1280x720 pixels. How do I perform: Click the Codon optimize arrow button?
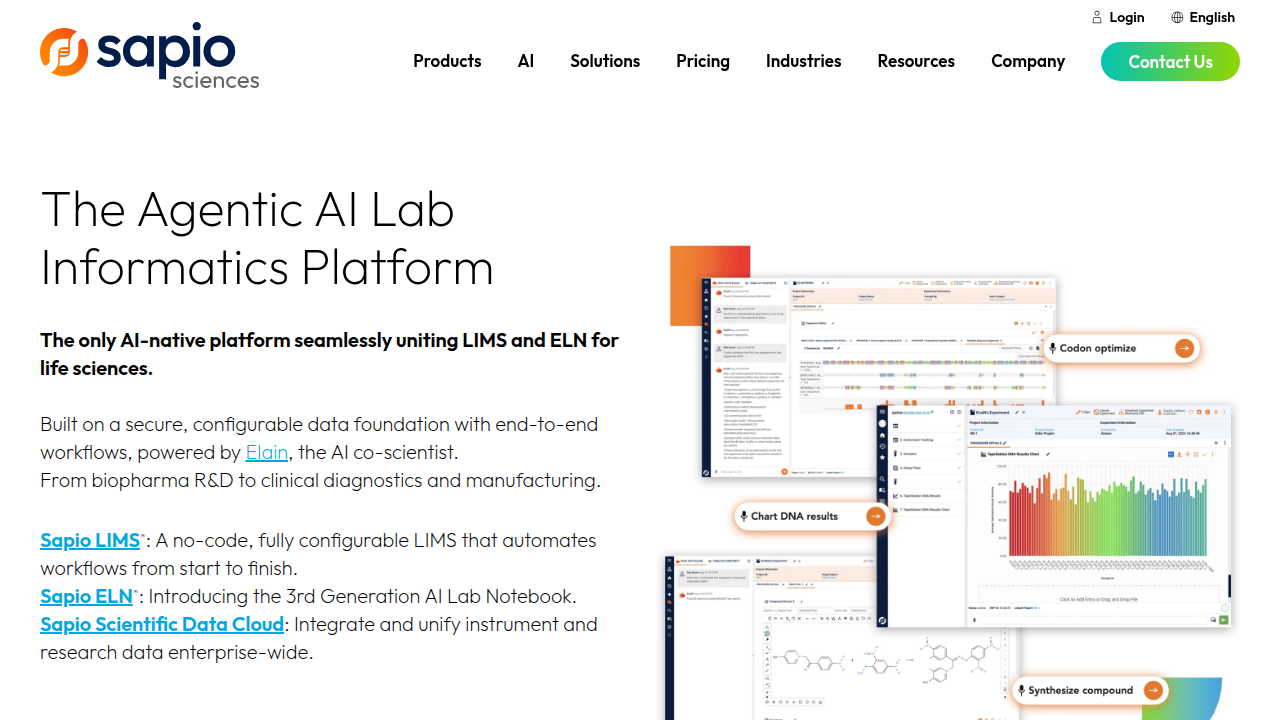(x=1184, y=348)
